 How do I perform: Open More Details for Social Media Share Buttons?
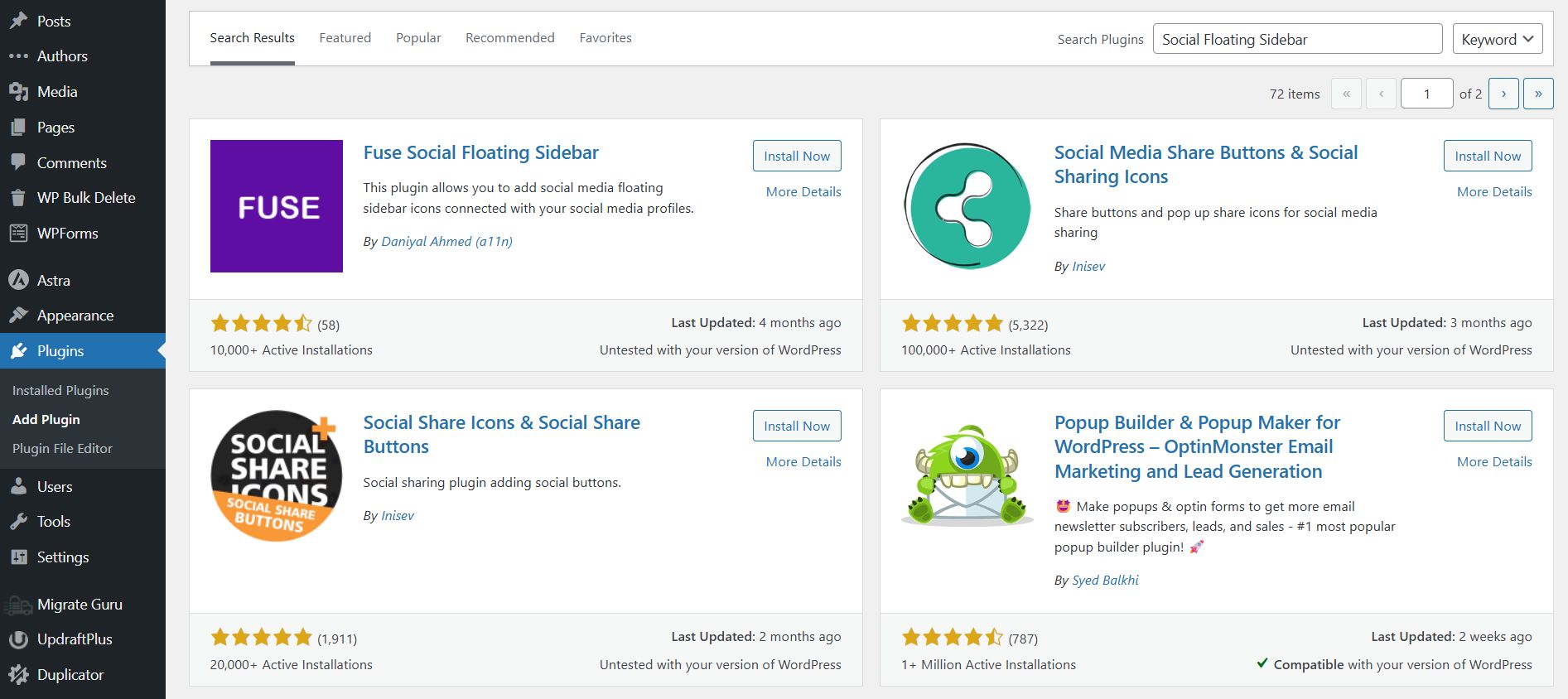pos(1494,191)
